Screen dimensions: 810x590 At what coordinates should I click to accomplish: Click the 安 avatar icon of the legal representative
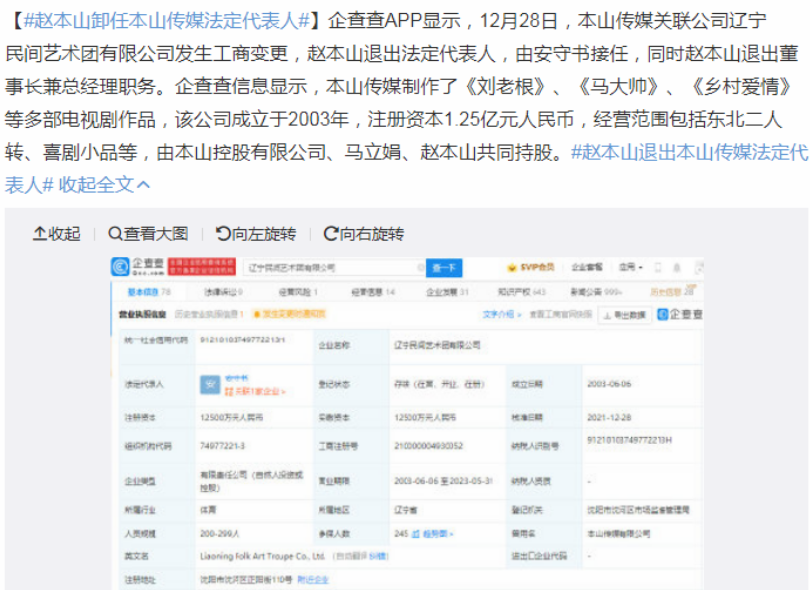tap(210, 384)
